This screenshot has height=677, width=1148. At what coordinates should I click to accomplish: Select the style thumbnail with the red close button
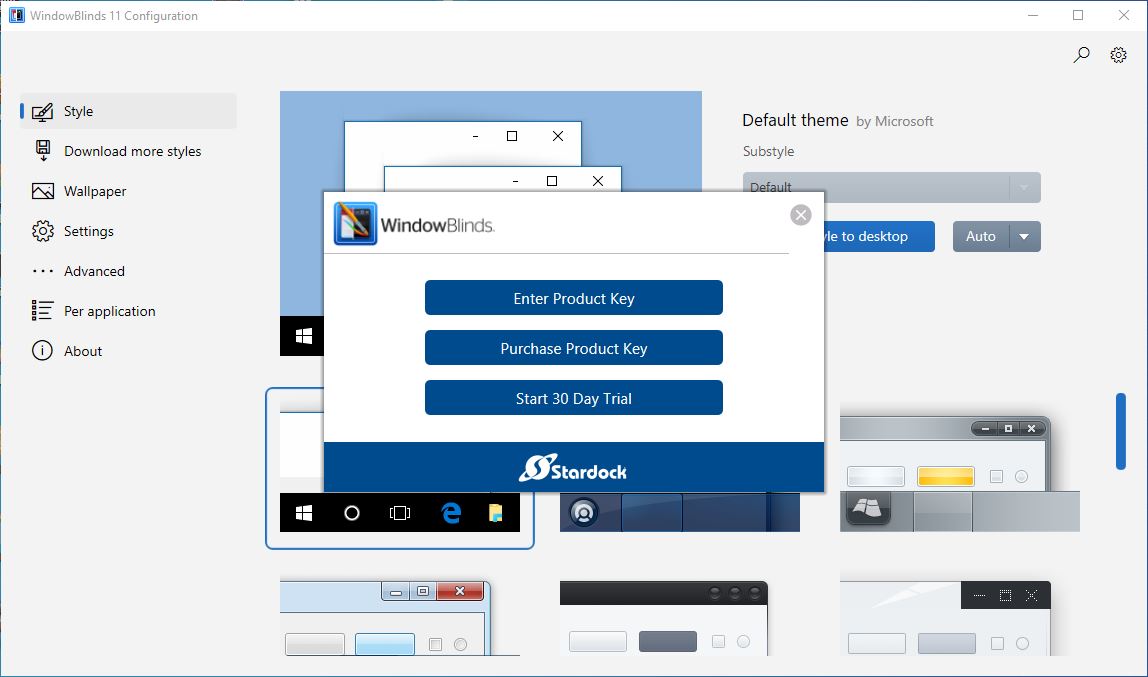pyautogui.click(x=400, y=618)
